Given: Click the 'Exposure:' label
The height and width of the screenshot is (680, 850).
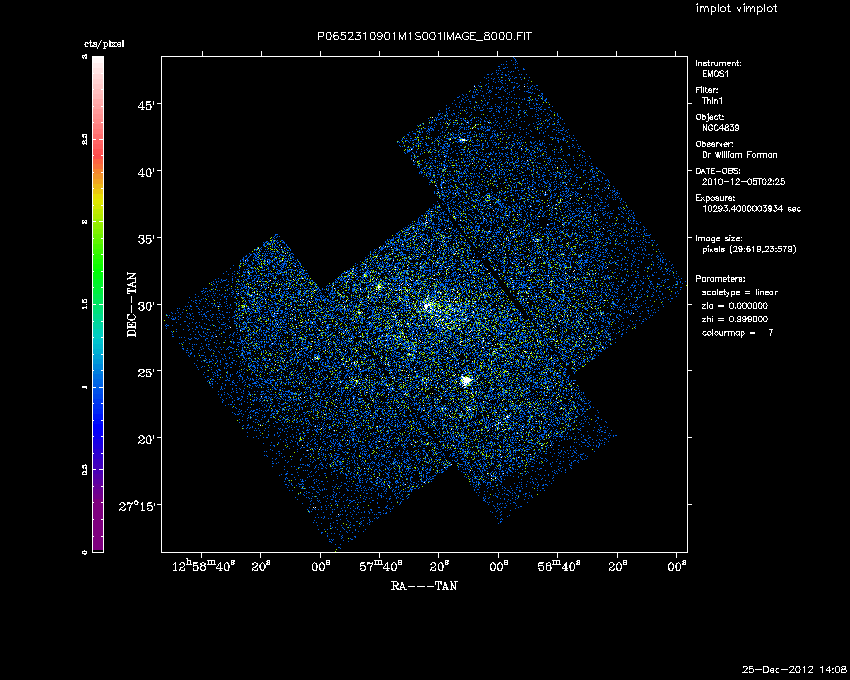Looking at the screenshot, I should point(716,198).
